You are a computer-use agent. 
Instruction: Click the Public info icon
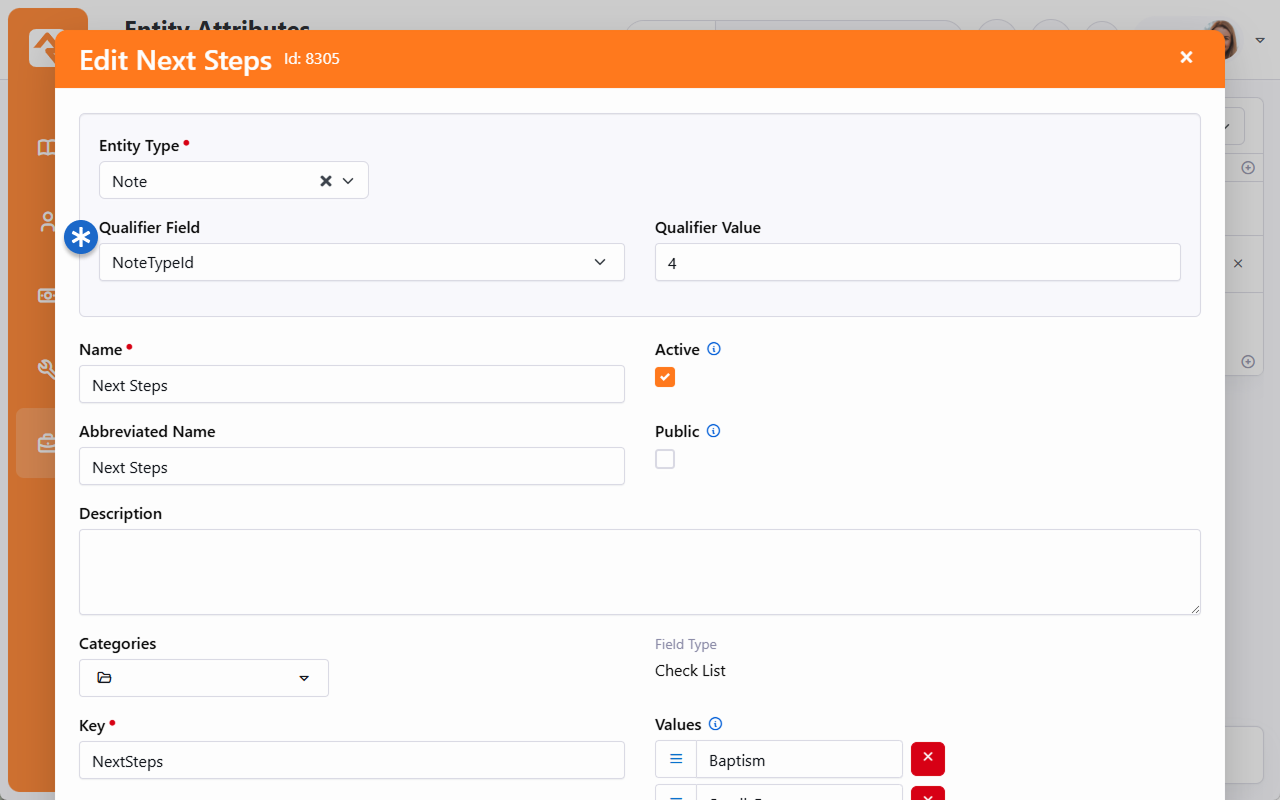coord(713,431)
